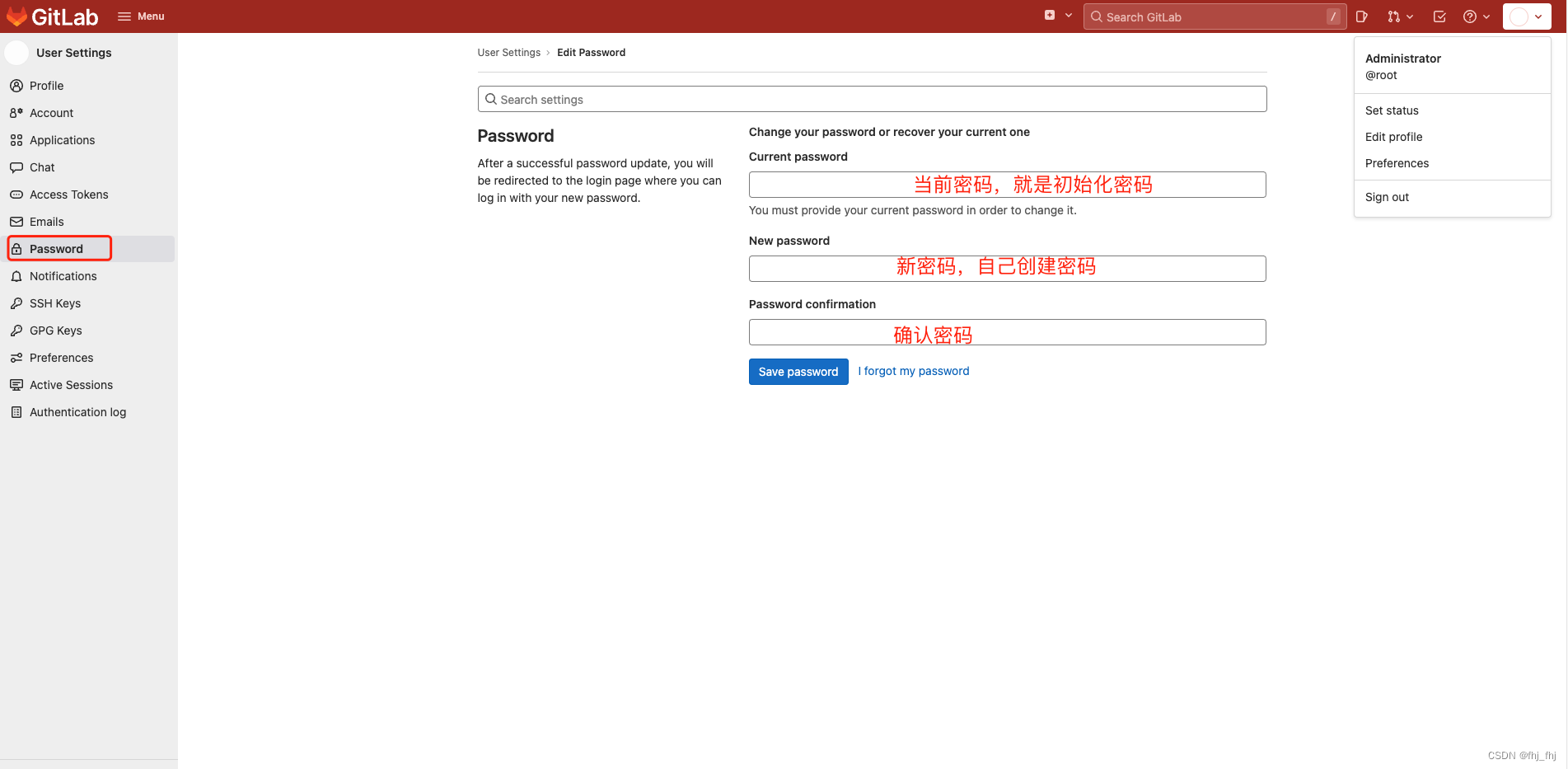Open the Access Tokens section icon

(16, 195)
